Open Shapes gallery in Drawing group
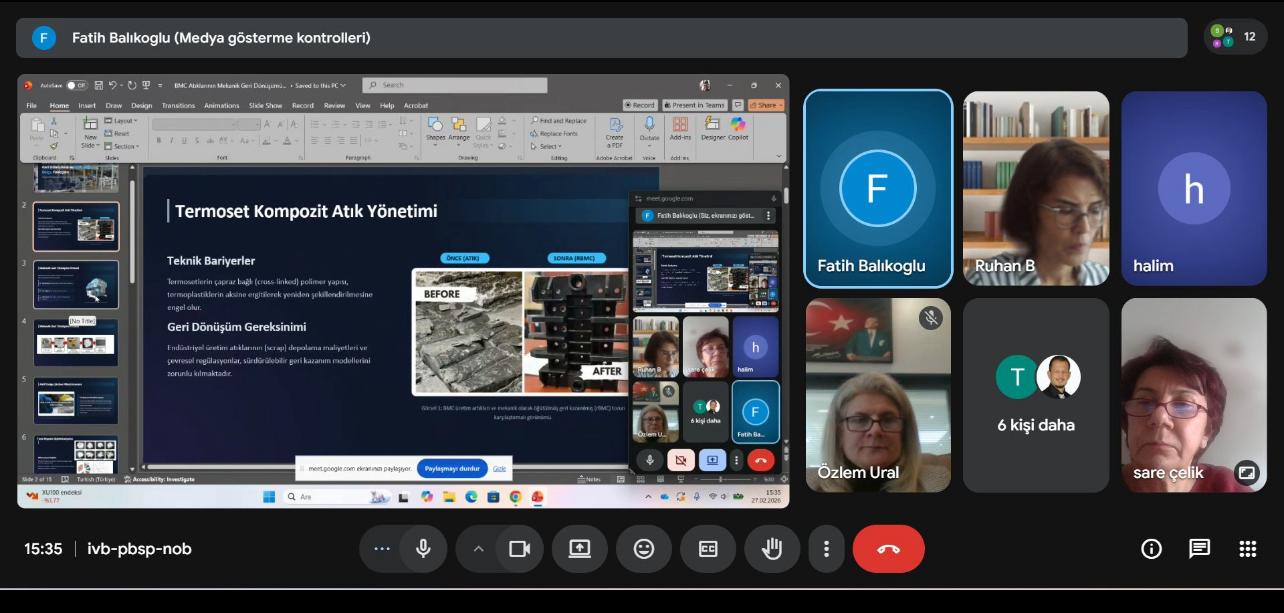This screenshot has width=1284, height=613. tap(436, 130)
